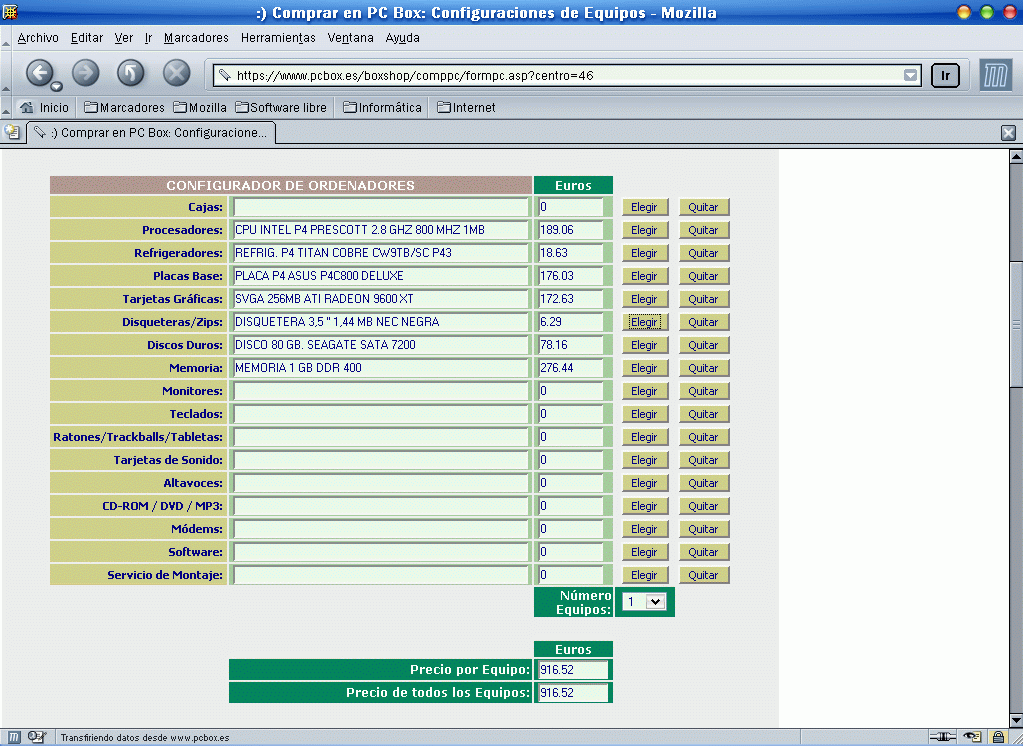Collapse the navigation toolbar grippy handle

click(x=6, y=74)
